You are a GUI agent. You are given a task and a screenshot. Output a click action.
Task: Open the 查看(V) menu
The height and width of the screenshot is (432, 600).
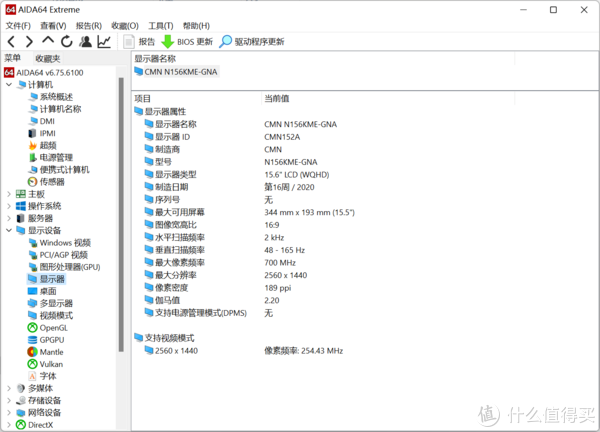53,26
